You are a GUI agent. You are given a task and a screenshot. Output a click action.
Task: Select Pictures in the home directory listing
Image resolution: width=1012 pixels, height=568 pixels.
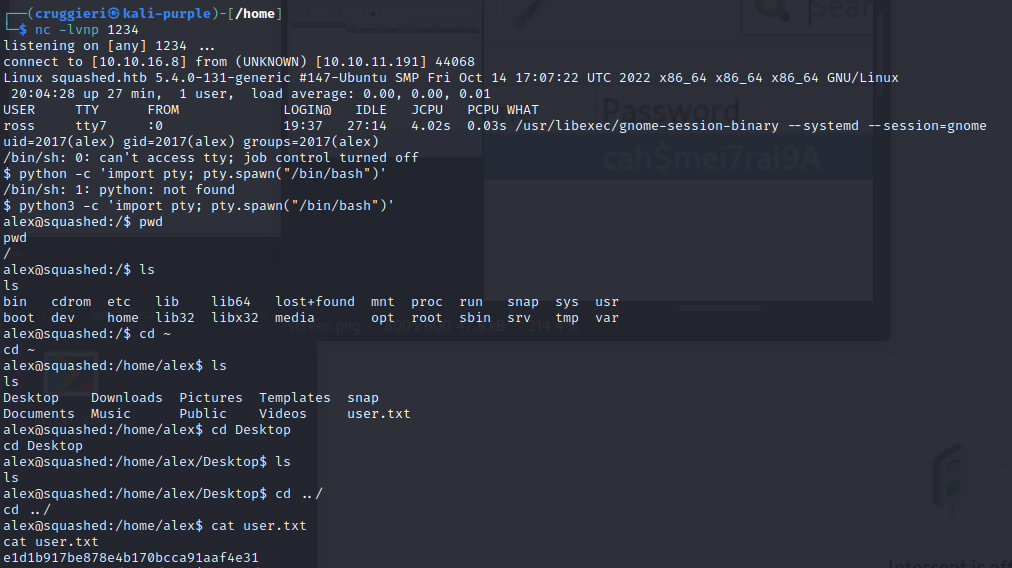click(211, 397)
